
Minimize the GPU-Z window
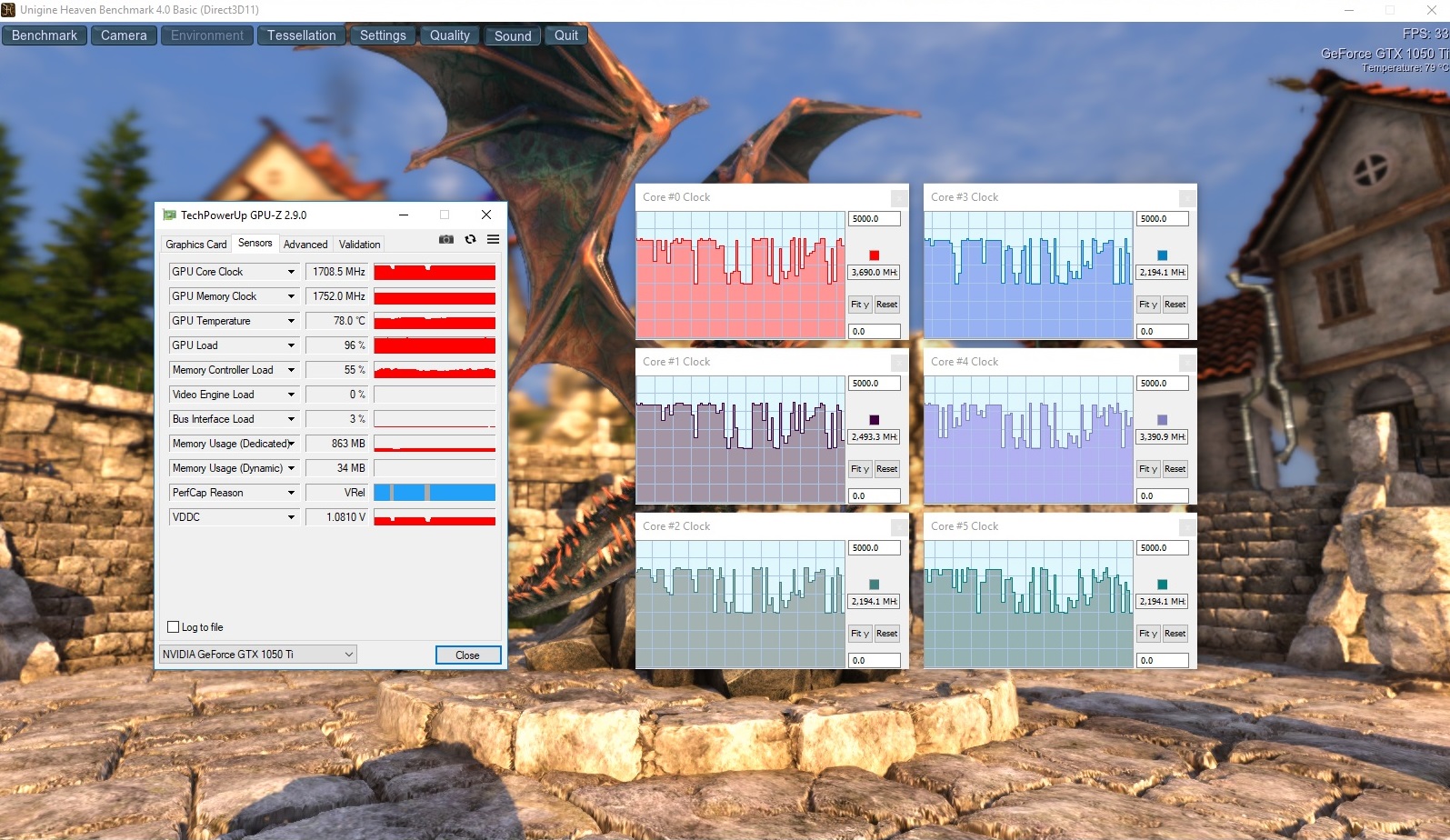pos(403,215)
